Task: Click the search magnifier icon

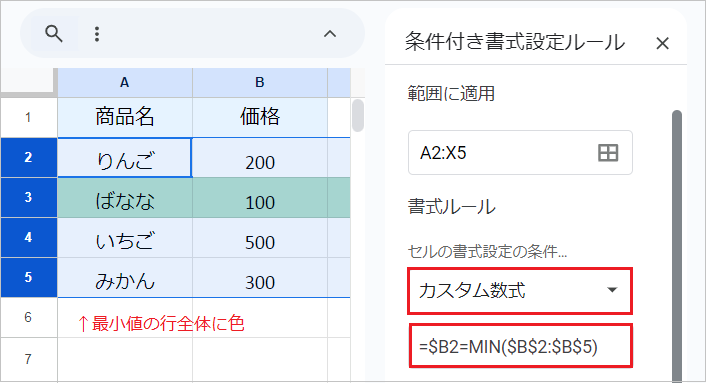Action: (x=54, y=34)
